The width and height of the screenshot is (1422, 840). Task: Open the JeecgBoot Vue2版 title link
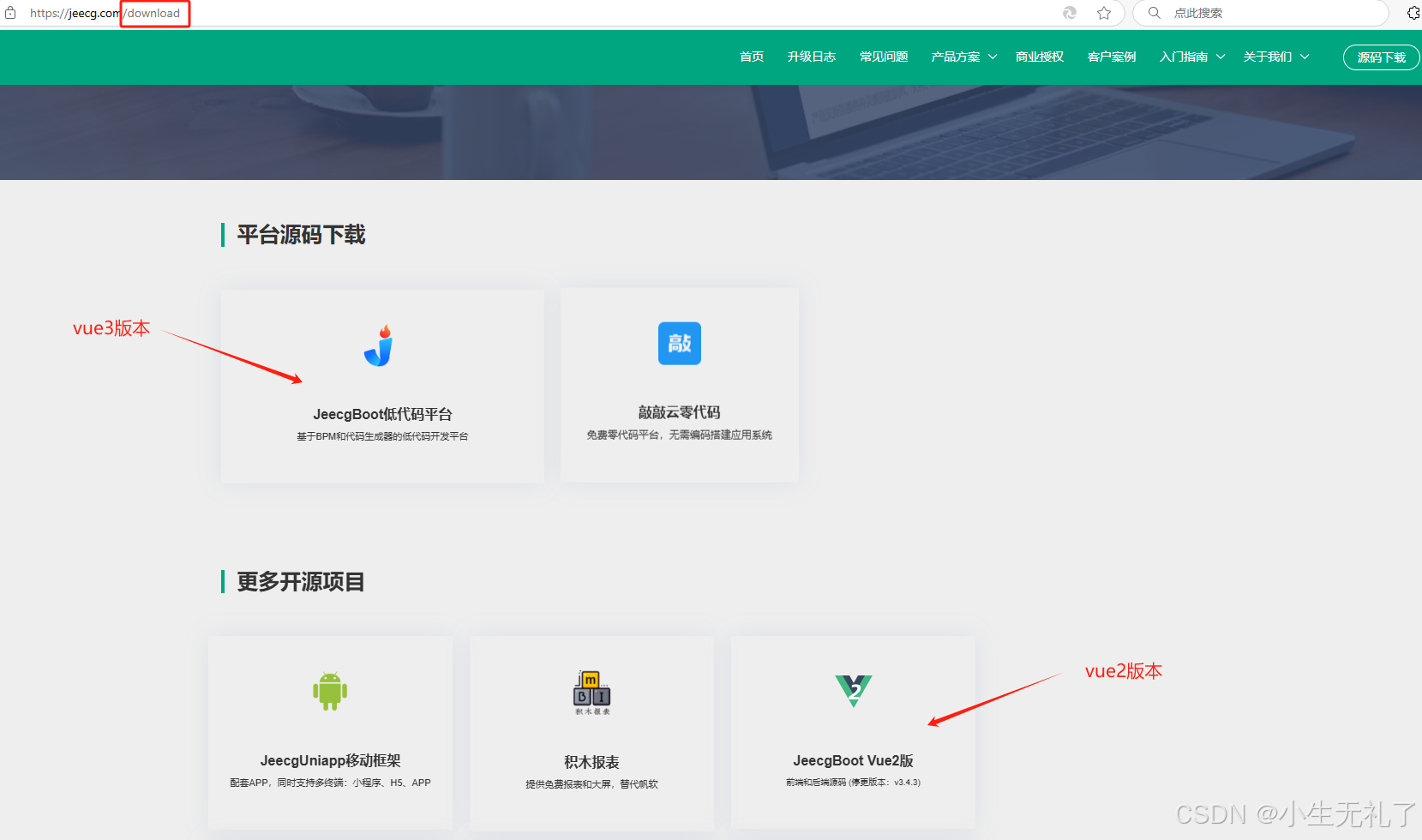click(853, 760)
